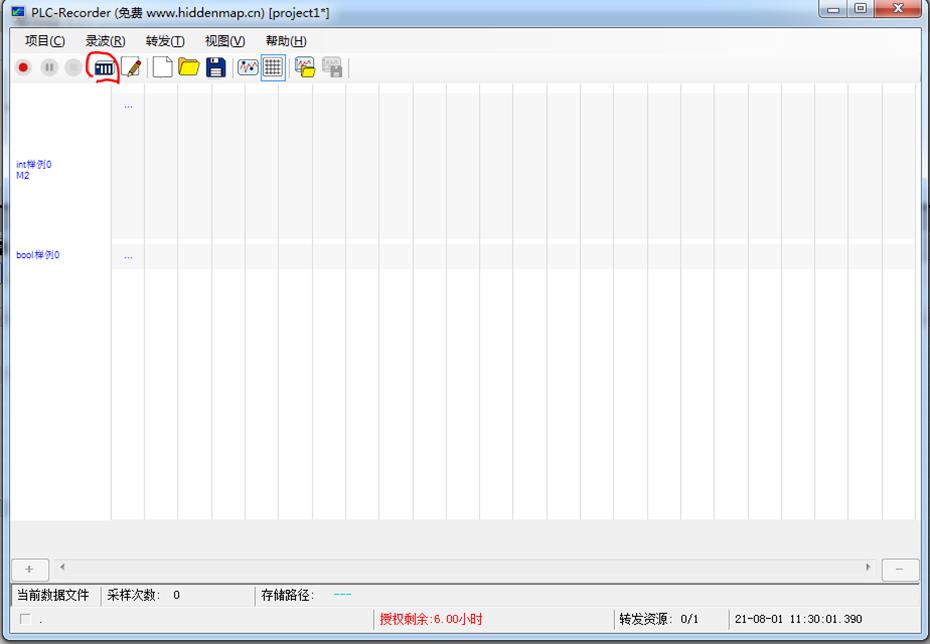Select the pencil edit icon
Image resolution: width=930 pixels, height=644 pixels.
132,67
